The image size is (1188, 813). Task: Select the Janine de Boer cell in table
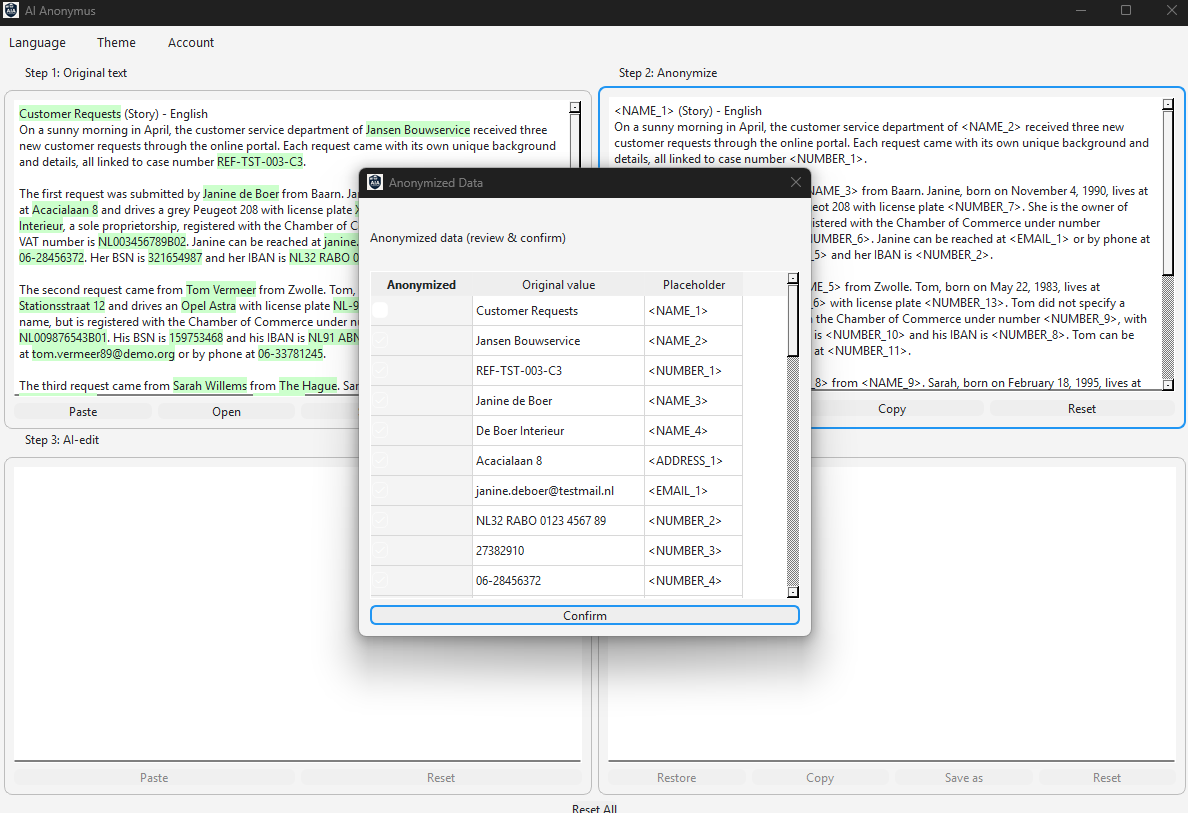pos(558,401)
